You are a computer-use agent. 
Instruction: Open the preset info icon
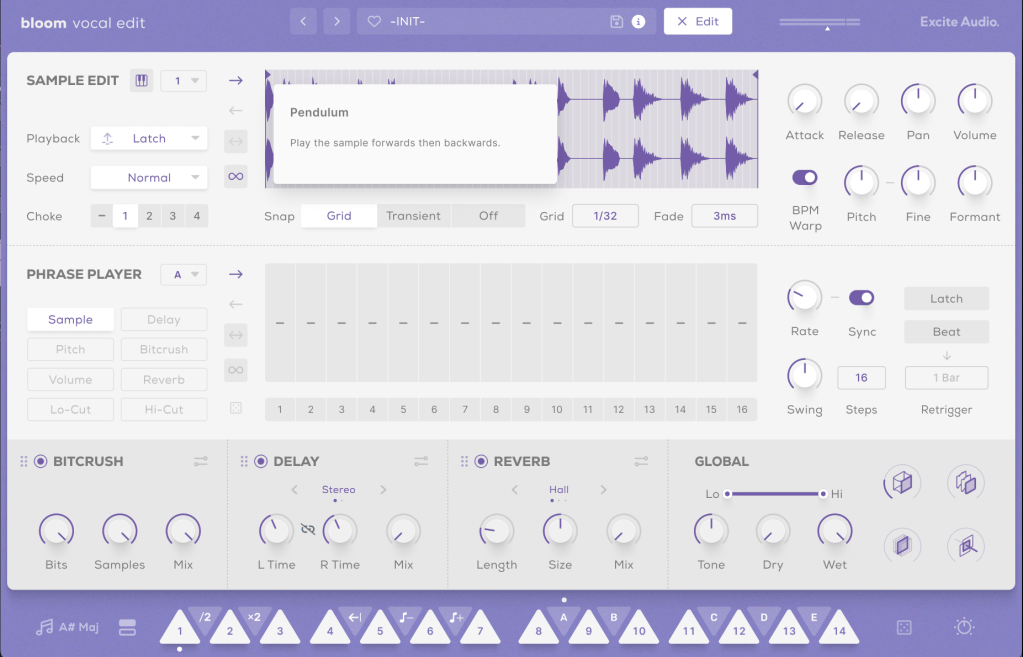click(638, 21)
